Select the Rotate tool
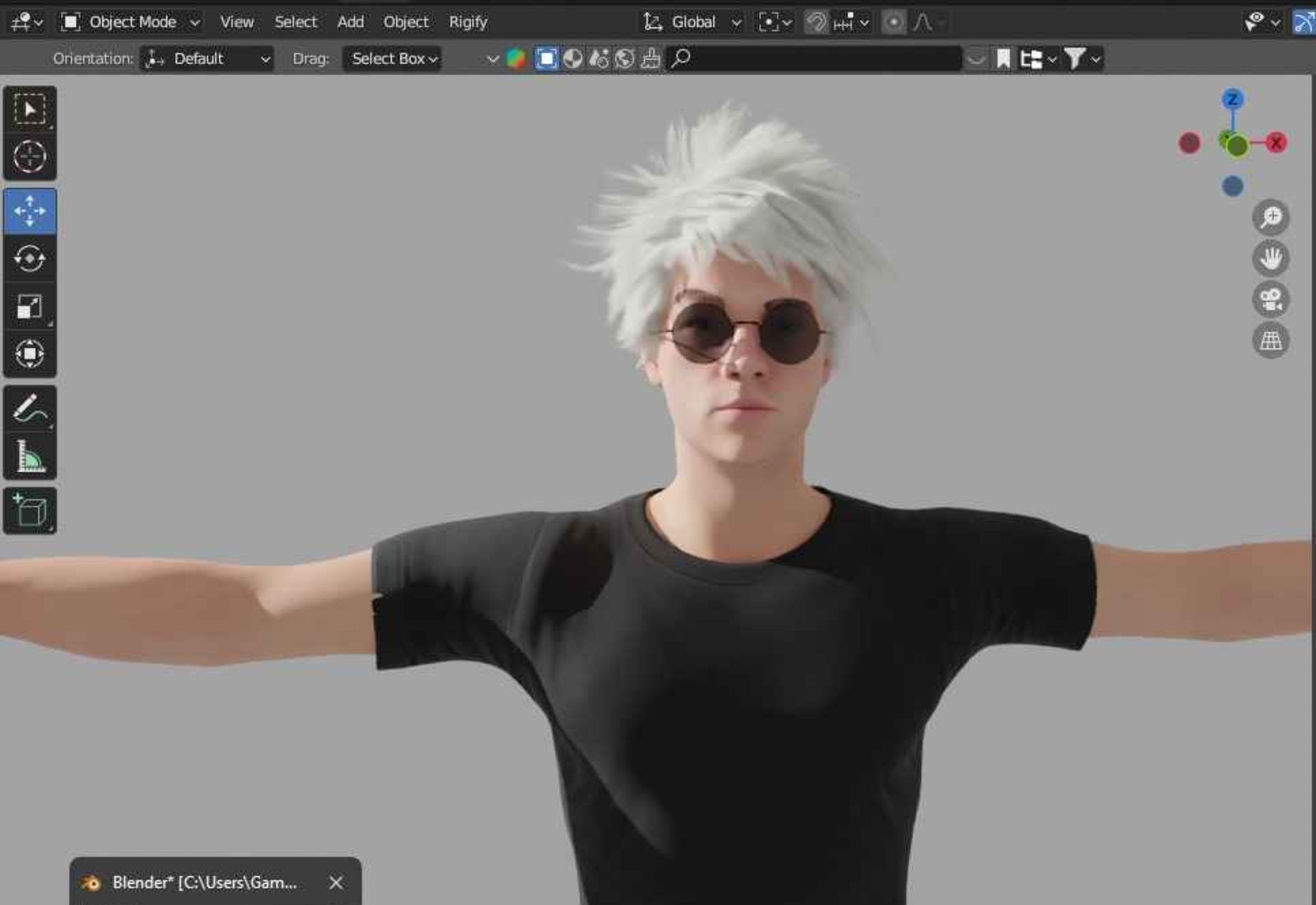 tap(30, 258)
